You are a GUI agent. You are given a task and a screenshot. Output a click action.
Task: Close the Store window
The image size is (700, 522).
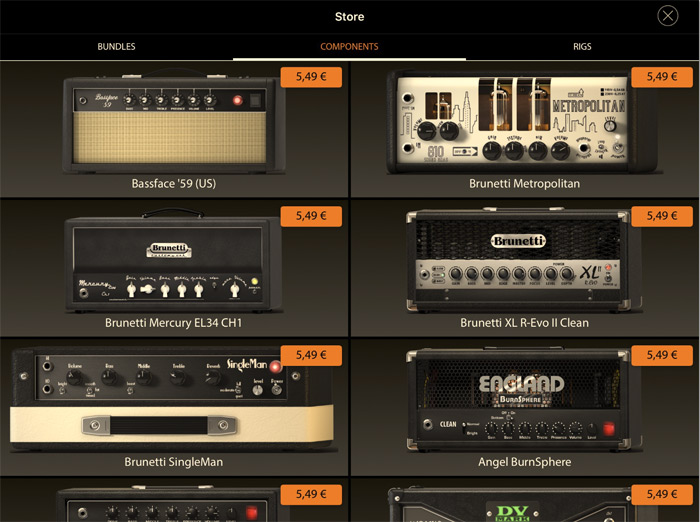[x=667, y=16]
